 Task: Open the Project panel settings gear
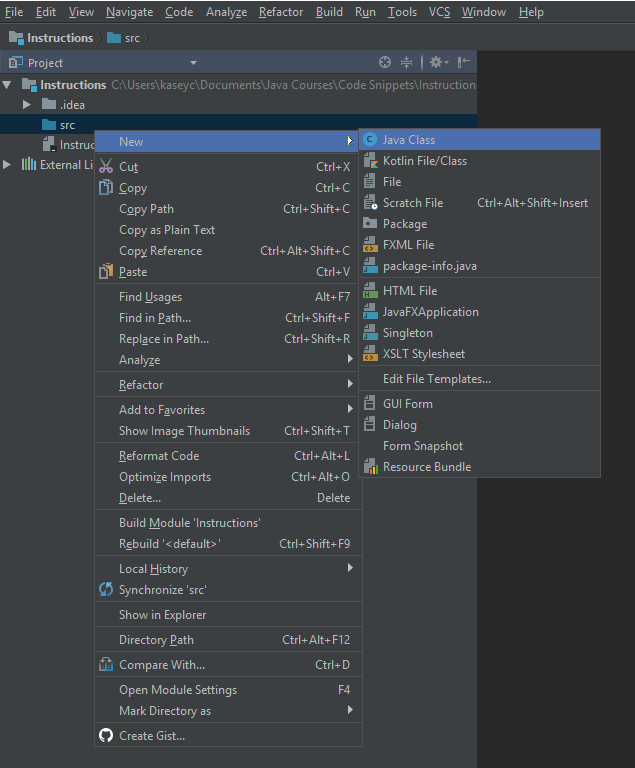click(x=439, y=62)
